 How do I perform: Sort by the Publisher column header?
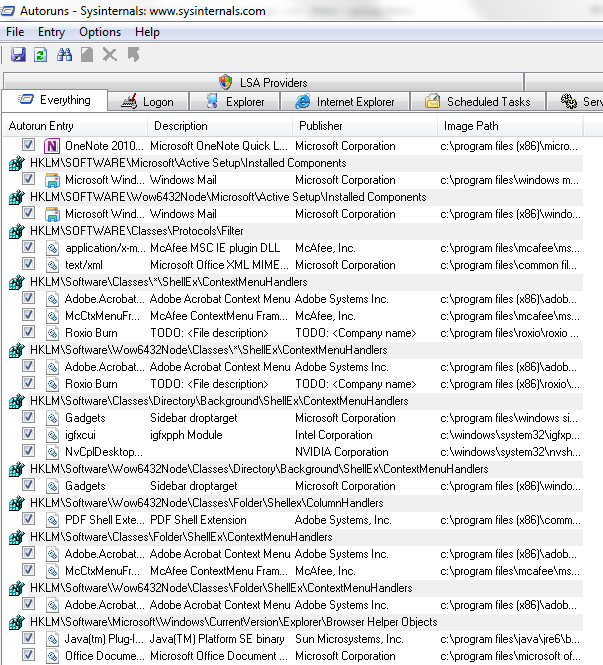coord(365,126)
